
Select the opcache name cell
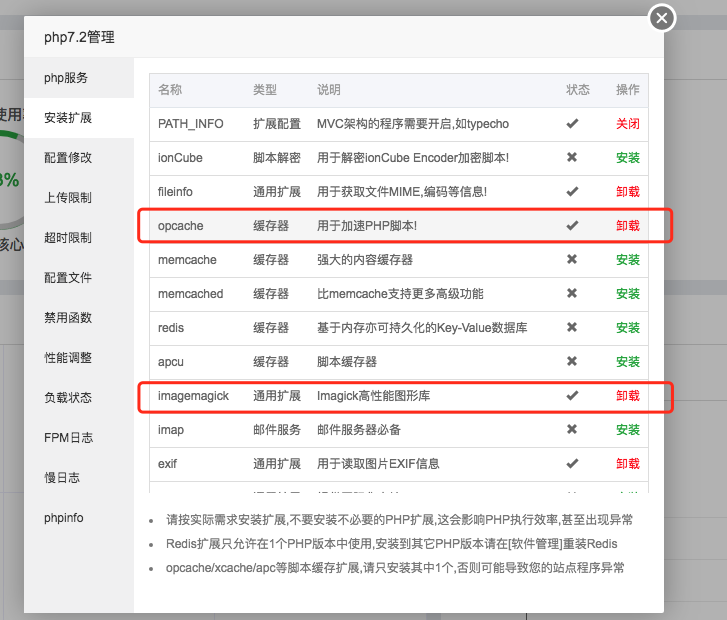coord(180,226)
